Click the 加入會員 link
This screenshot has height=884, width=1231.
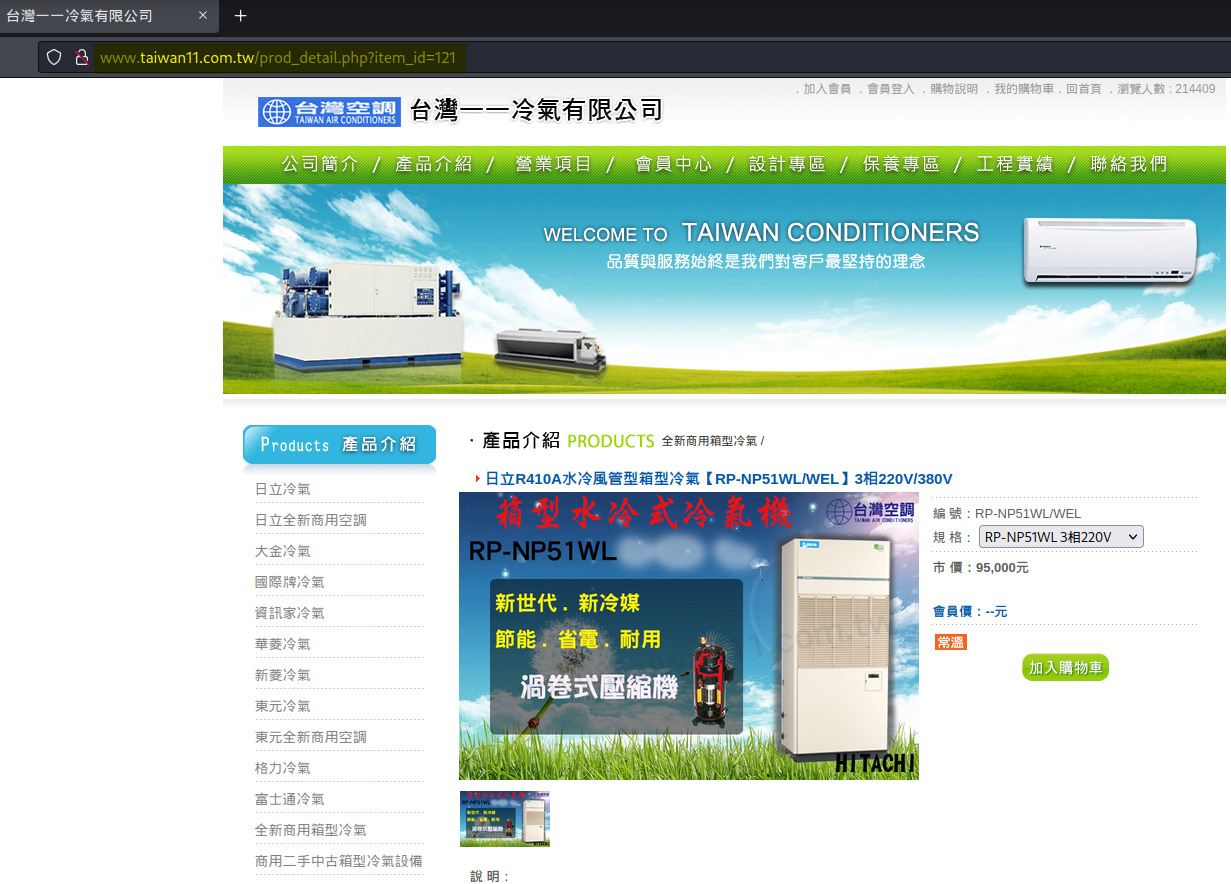(827, 89)
